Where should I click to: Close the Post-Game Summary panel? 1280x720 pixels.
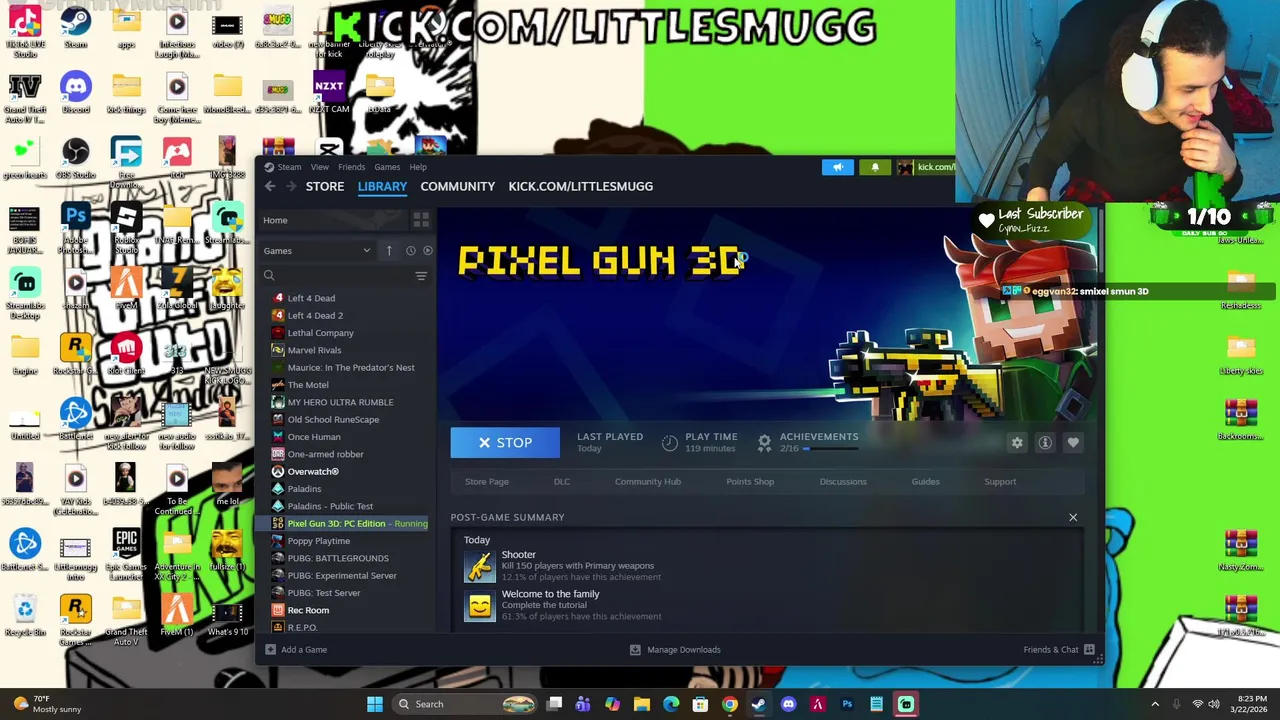[1073, 517]
